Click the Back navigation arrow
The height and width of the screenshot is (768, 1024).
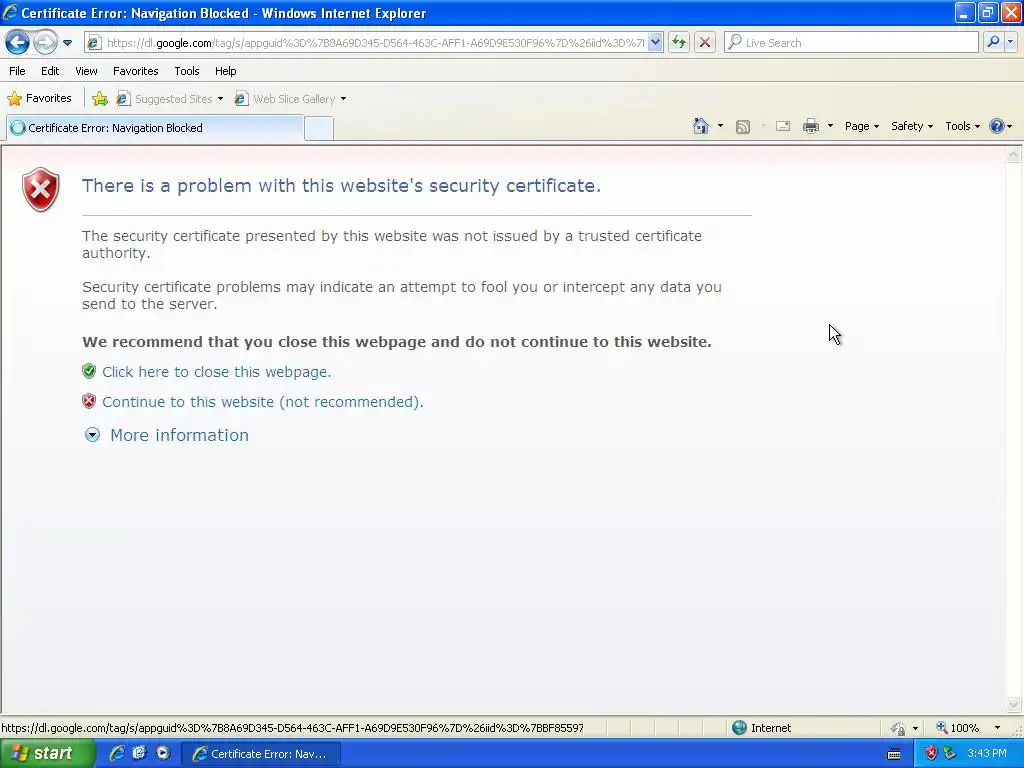coord(18,43)
